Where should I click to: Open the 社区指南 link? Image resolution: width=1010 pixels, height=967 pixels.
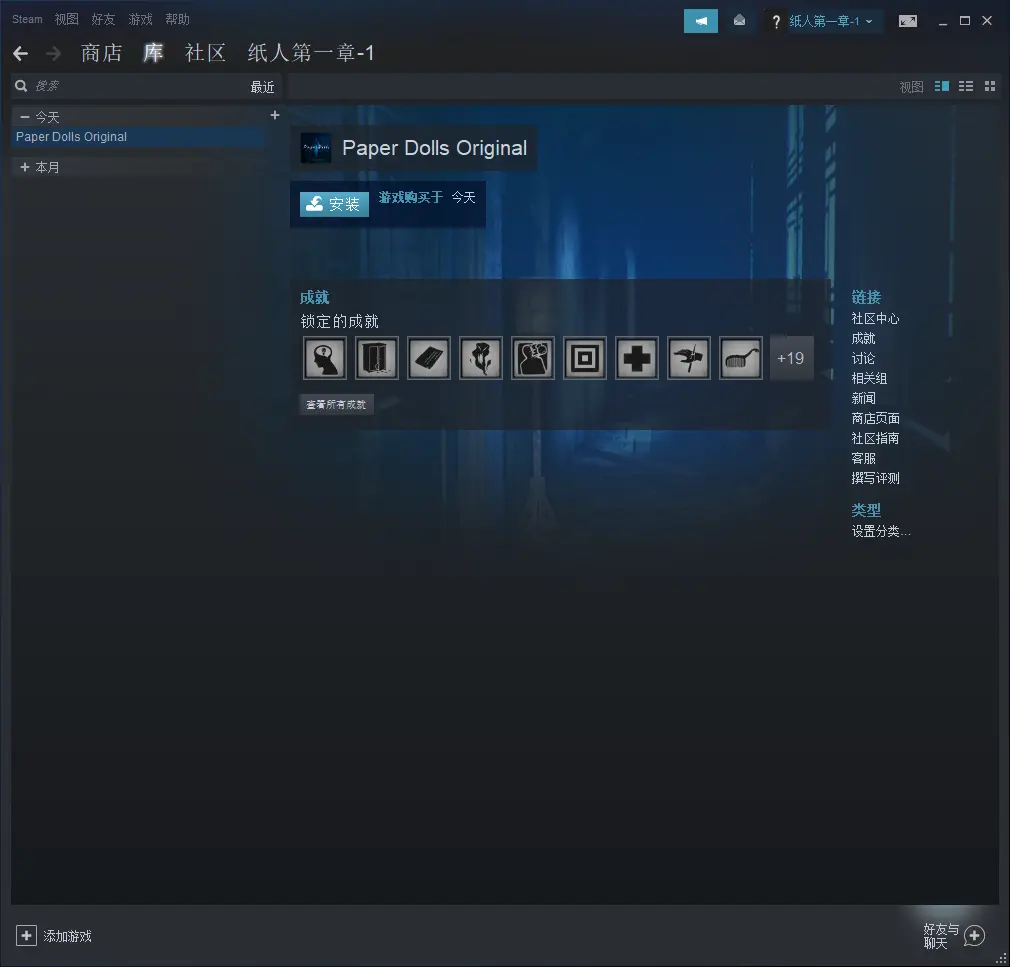tap(875, 439)
